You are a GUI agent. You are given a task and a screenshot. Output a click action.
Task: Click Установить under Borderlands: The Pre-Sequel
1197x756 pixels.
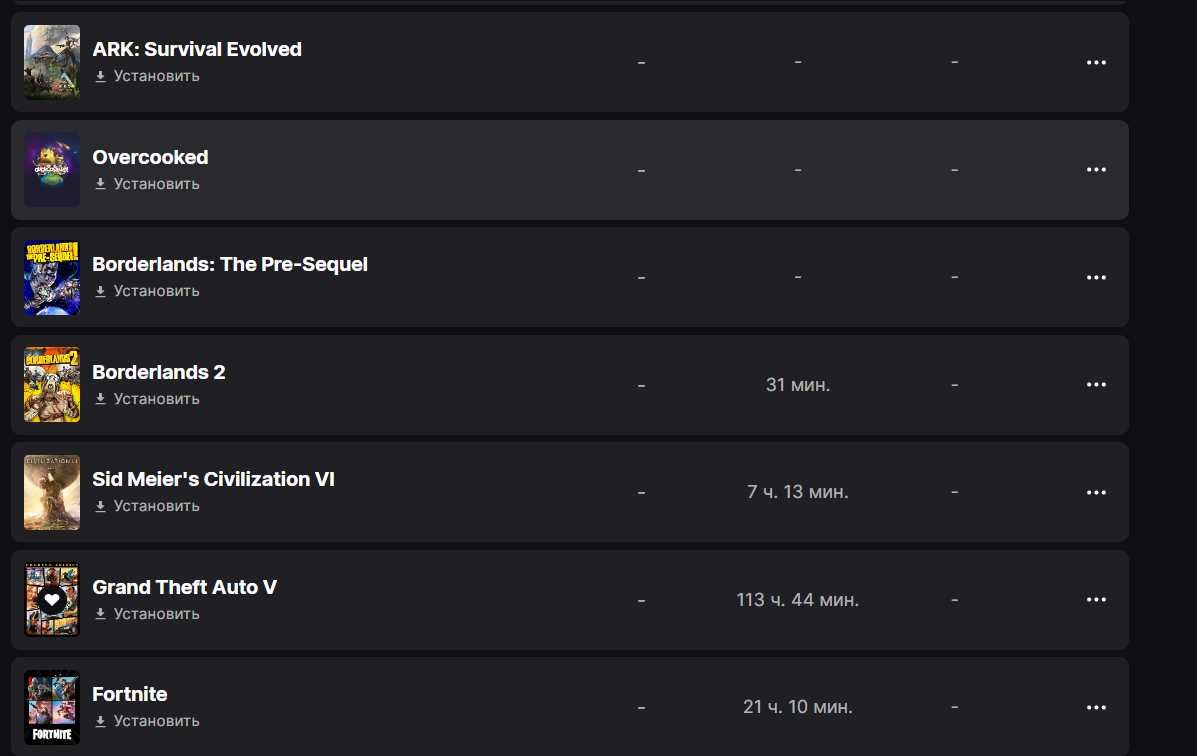[x=147, y=291]
